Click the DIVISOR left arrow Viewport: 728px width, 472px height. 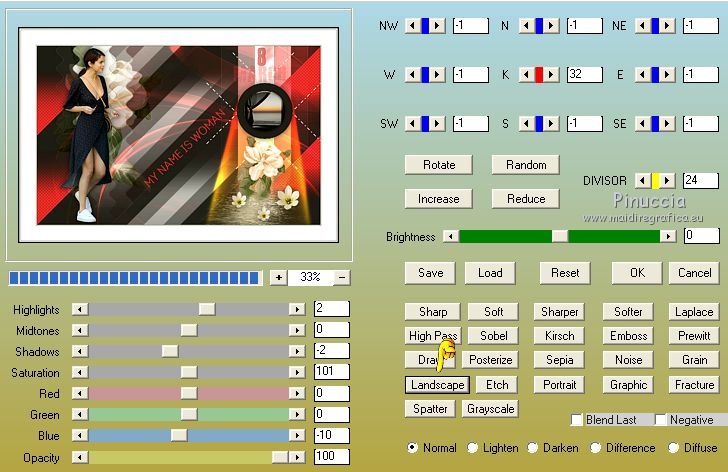coord(643,180)
